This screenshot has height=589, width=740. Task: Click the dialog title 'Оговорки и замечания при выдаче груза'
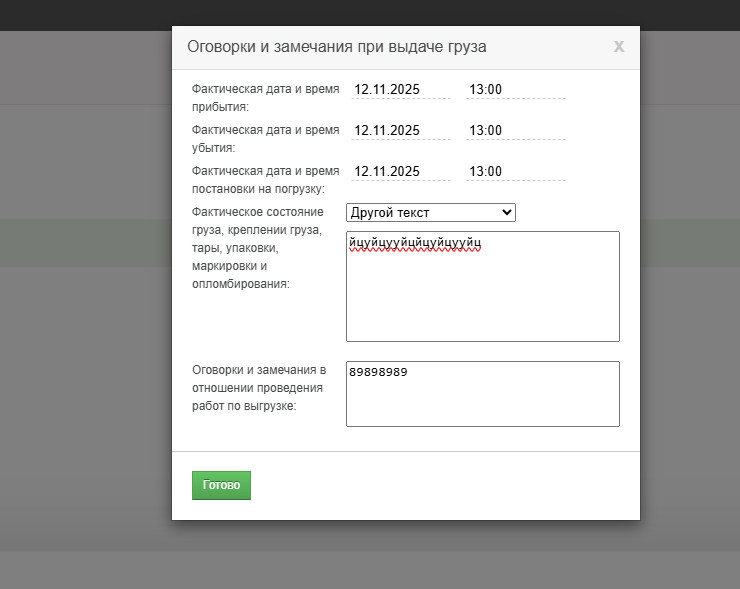[336, 47]
